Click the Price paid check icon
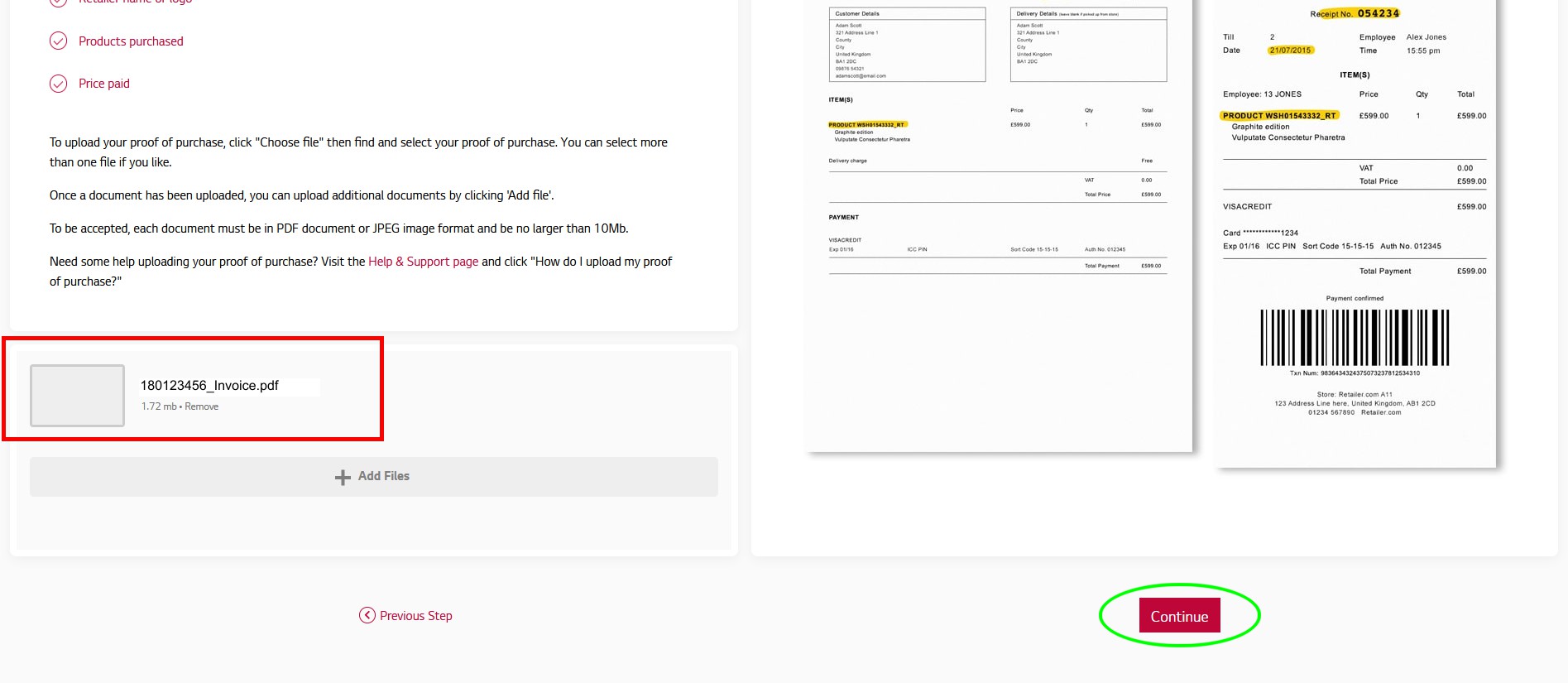Screen dimensions: 1568x683 tap(58, 84)
